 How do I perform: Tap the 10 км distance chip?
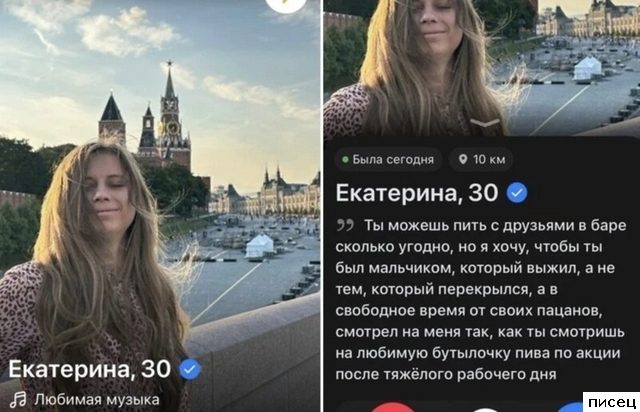(x=482, y=159)
